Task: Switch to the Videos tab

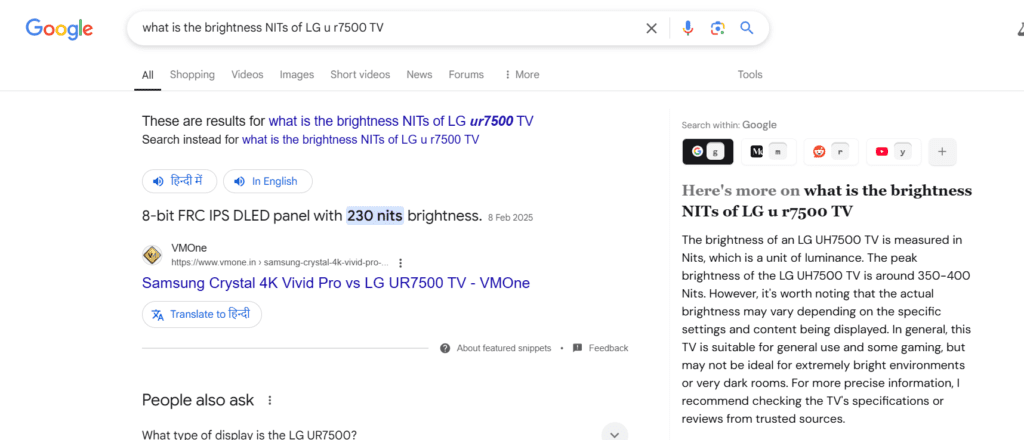Action: click(x=247, y=74)
